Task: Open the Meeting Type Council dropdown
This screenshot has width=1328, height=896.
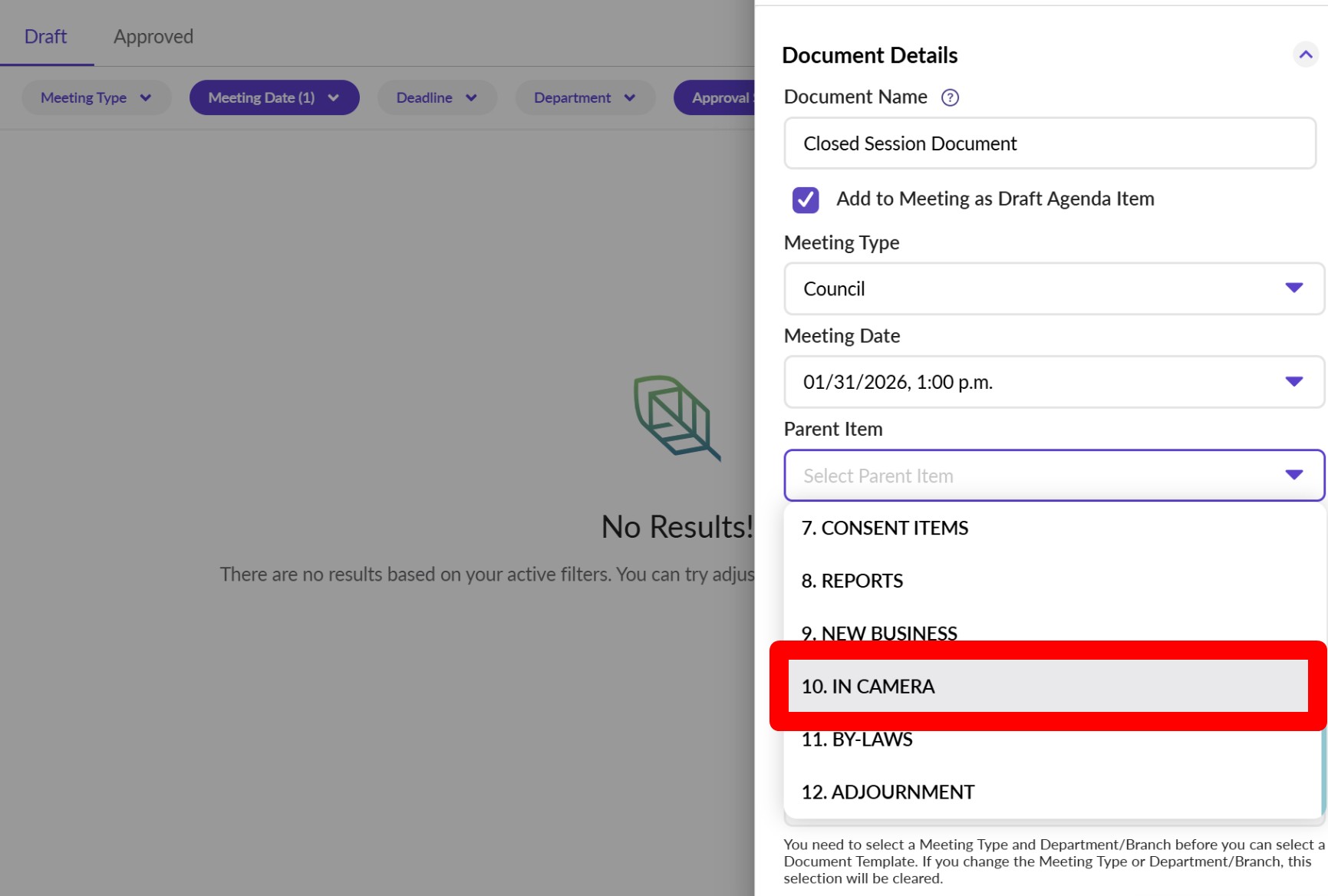Action: (x=1053, y=288)
